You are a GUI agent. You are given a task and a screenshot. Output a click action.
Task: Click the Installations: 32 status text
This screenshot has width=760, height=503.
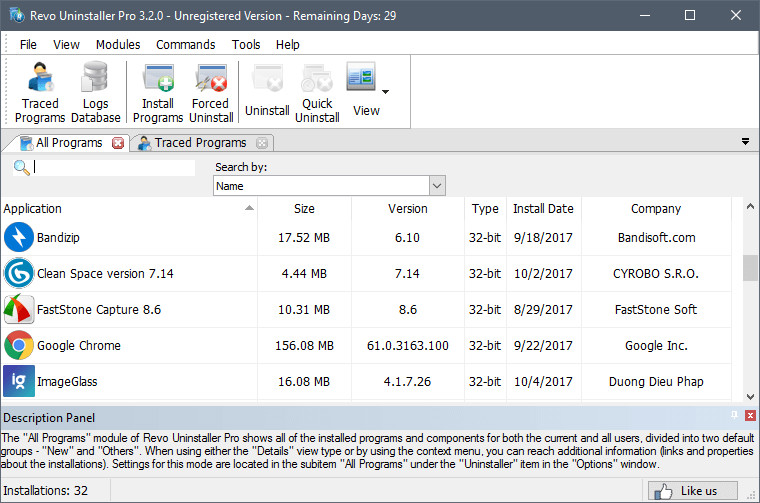point(46,491)
